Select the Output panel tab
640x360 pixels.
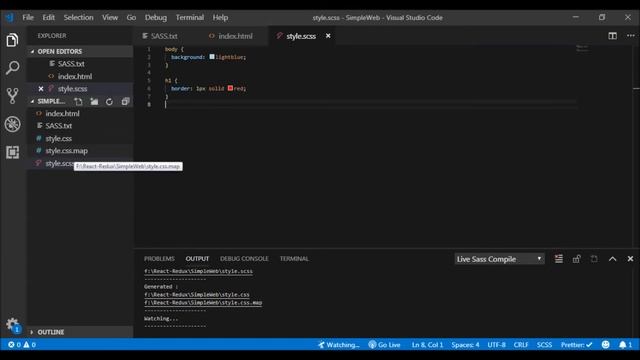(x=197, y=259)
